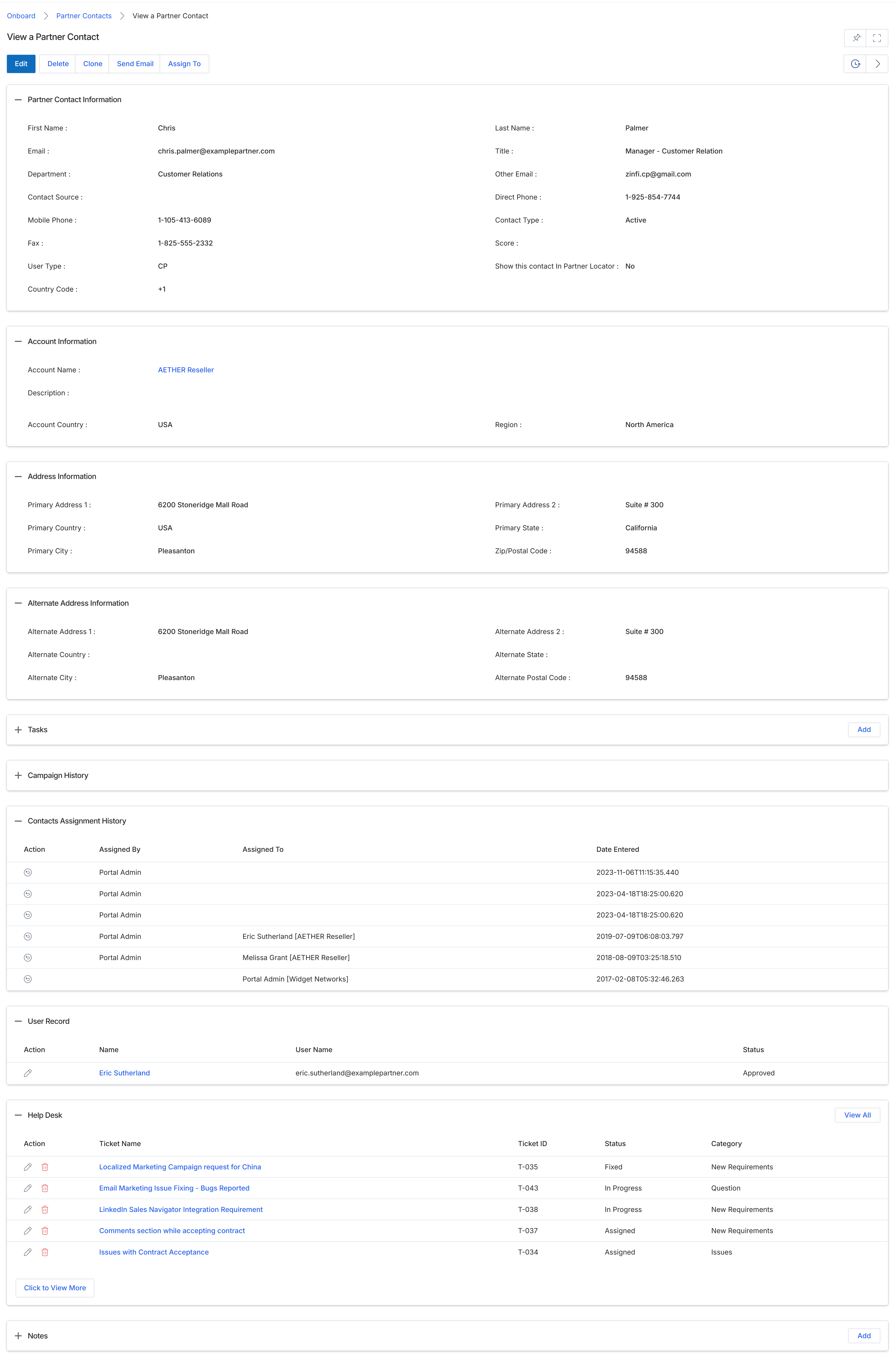The image size is (896, 1362).
Task: Open LinkedIn Sales Navigator Integration ticket
Action: point(181,1209)
